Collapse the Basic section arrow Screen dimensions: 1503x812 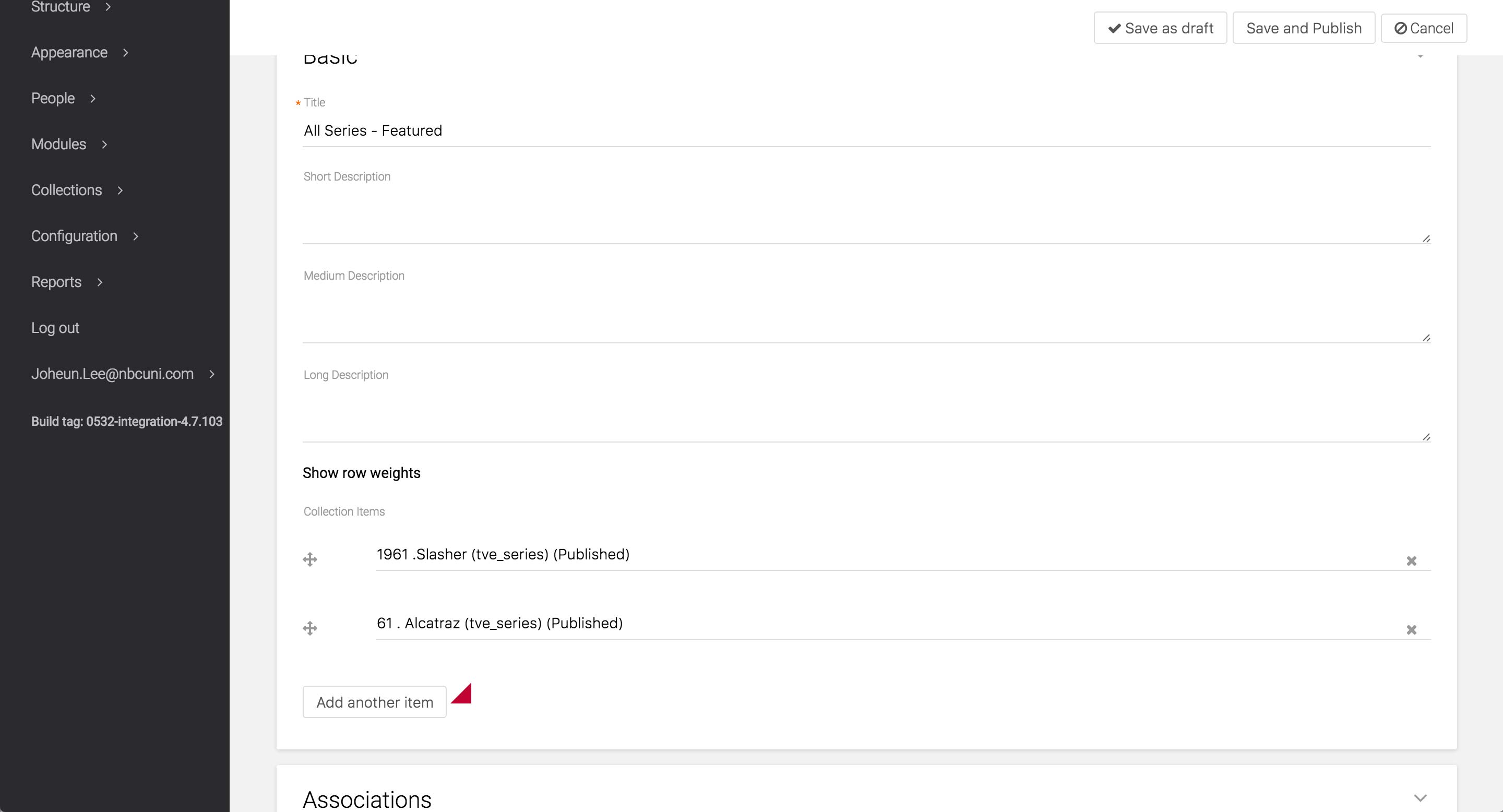click(x=1419, y=57)
